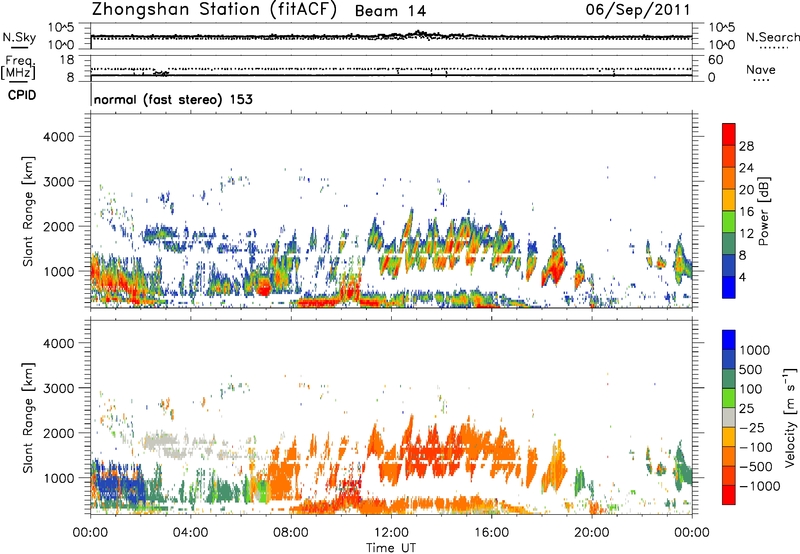Click the 04:00 time axis label

(191, 533)
